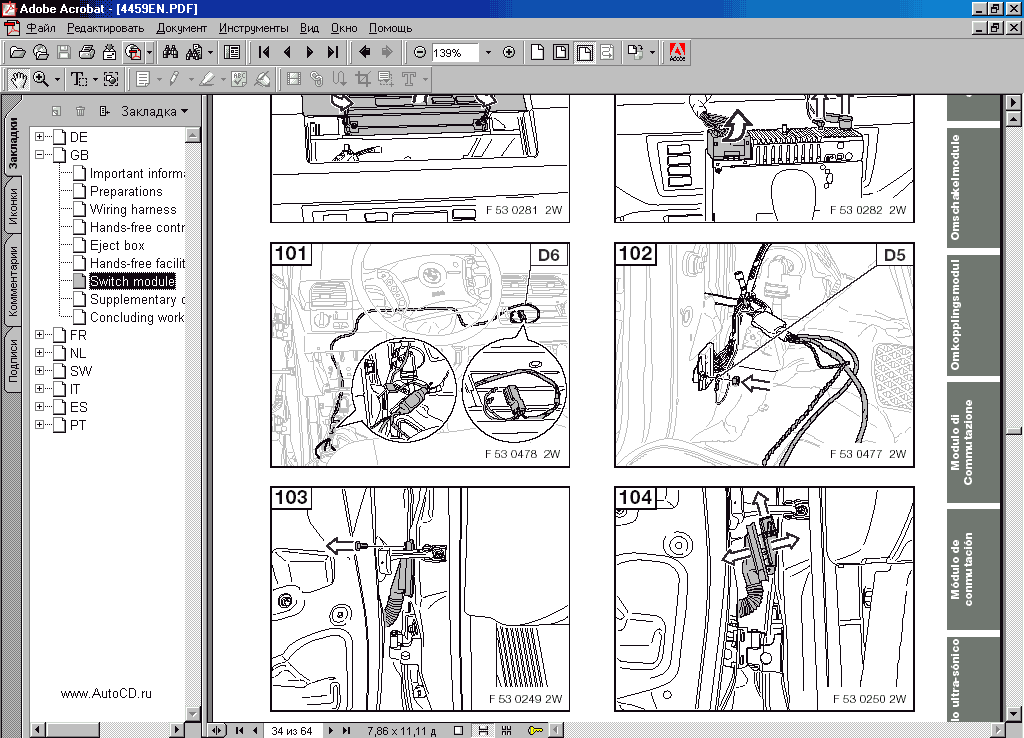Open the Вид menu

tap(310, 28)
